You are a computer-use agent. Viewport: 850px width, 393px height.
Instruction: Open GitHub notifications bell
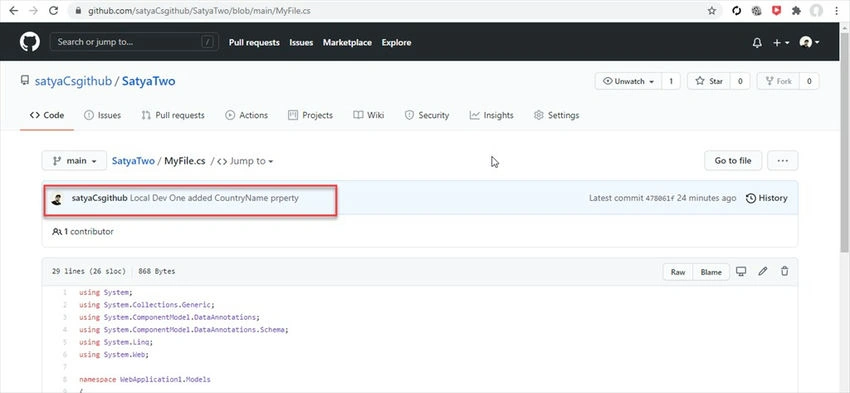point(757,43)
